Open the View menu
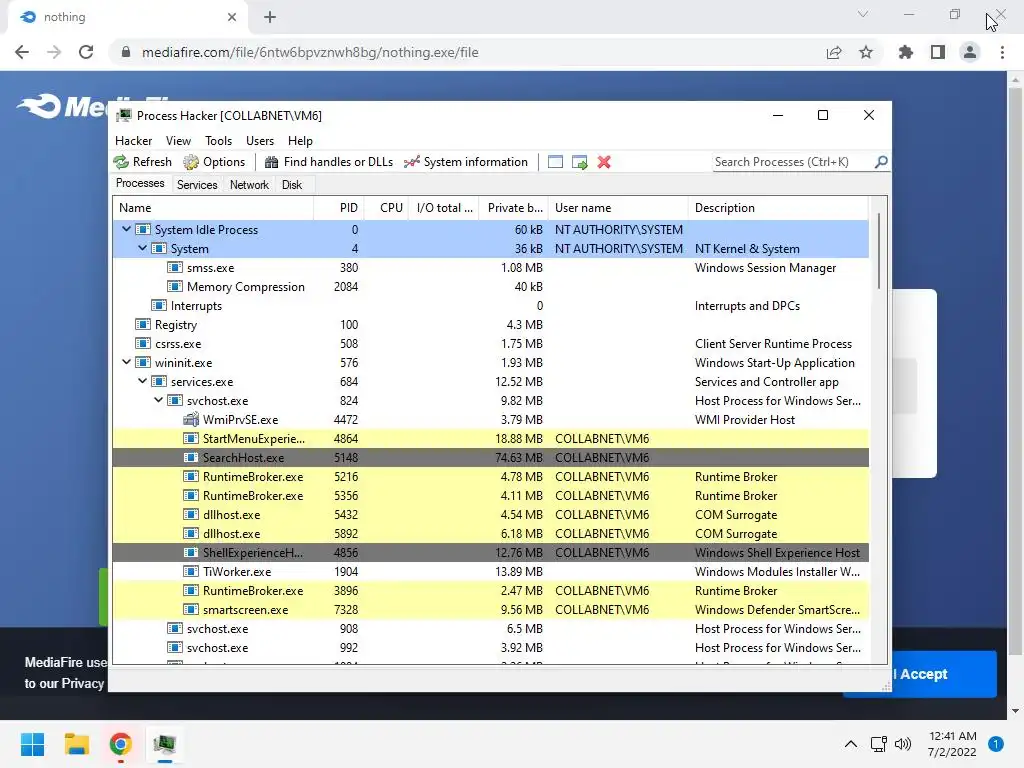The height and width of the screenshot is (768, 1024). click(178, 140)
